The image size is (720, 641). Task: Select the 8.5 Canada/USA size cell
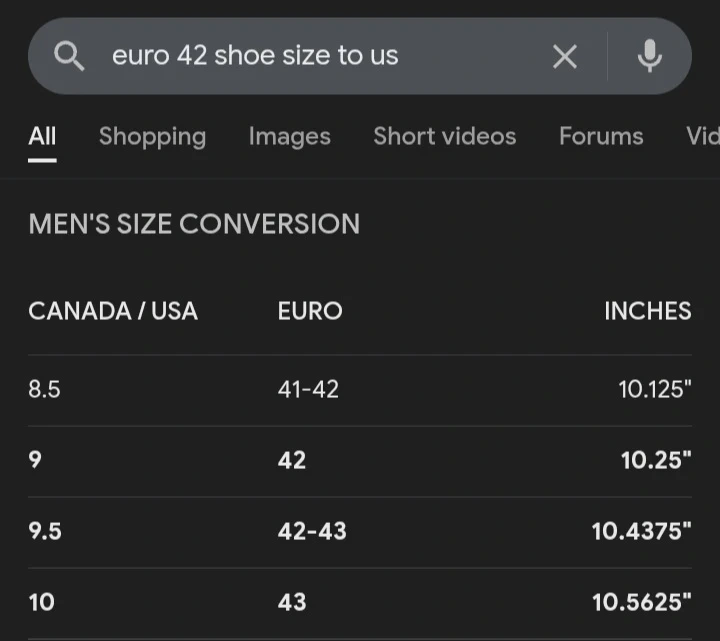tap(45, 389)
